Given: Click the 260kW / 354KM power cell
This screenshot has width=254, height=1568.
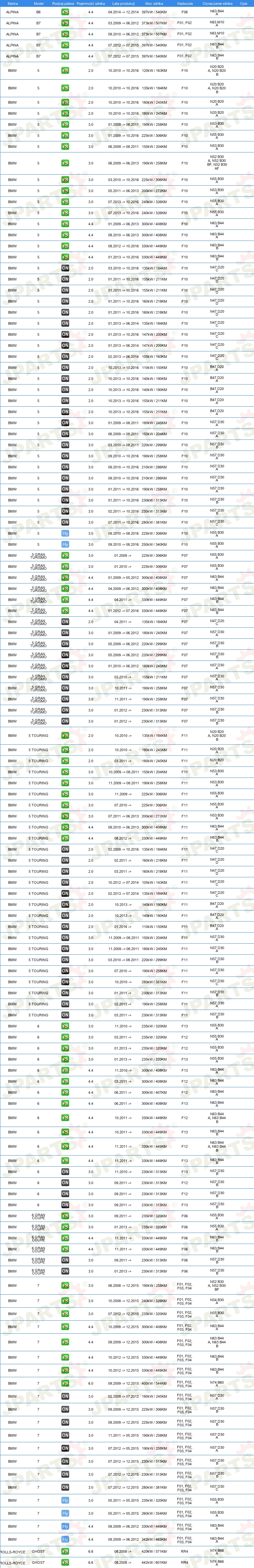Looking at the screenshot, I should (x=154, y=1513).
